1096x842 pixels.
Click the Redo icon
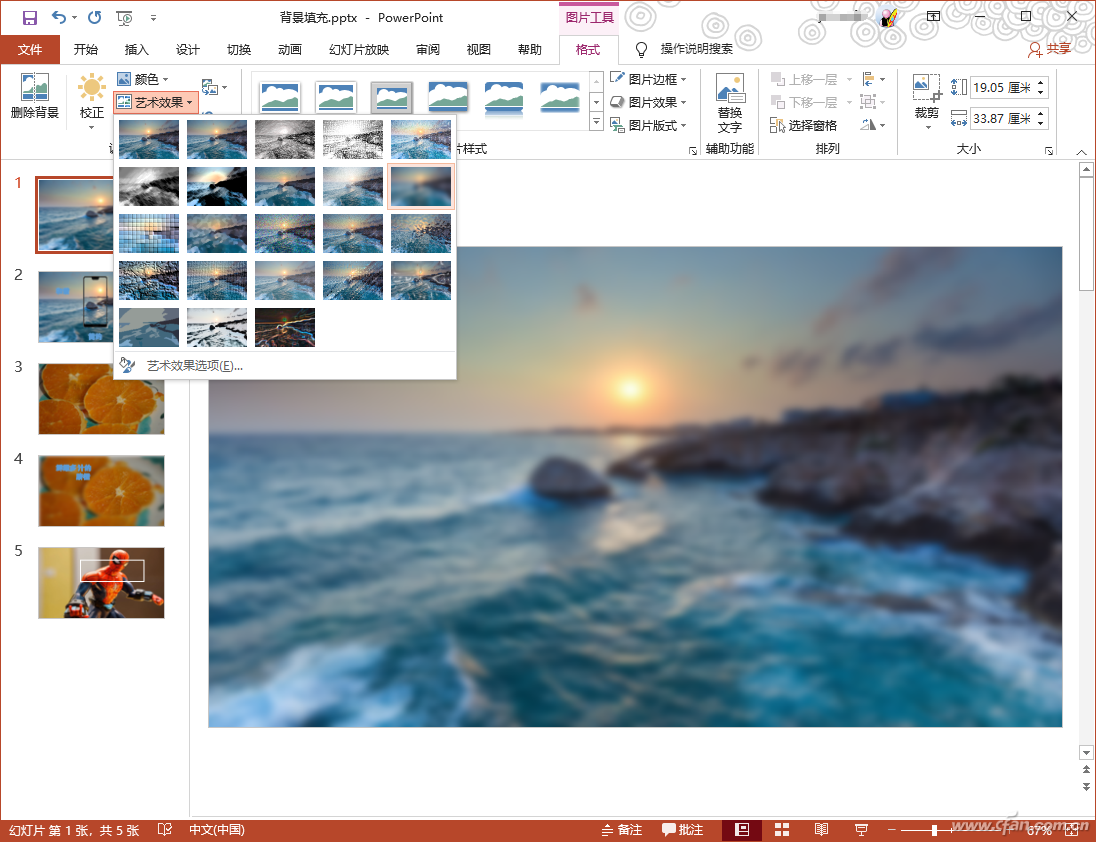[x=94, y=17]
